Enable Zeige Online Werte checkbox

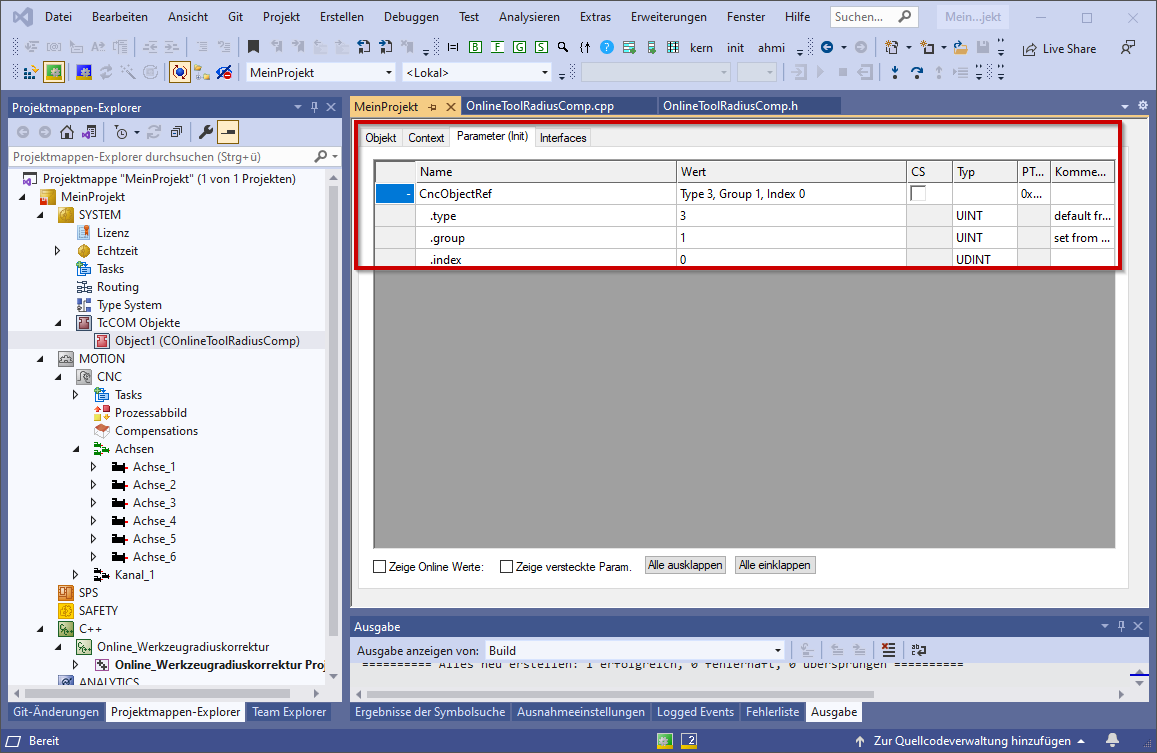tap(380, 567)
